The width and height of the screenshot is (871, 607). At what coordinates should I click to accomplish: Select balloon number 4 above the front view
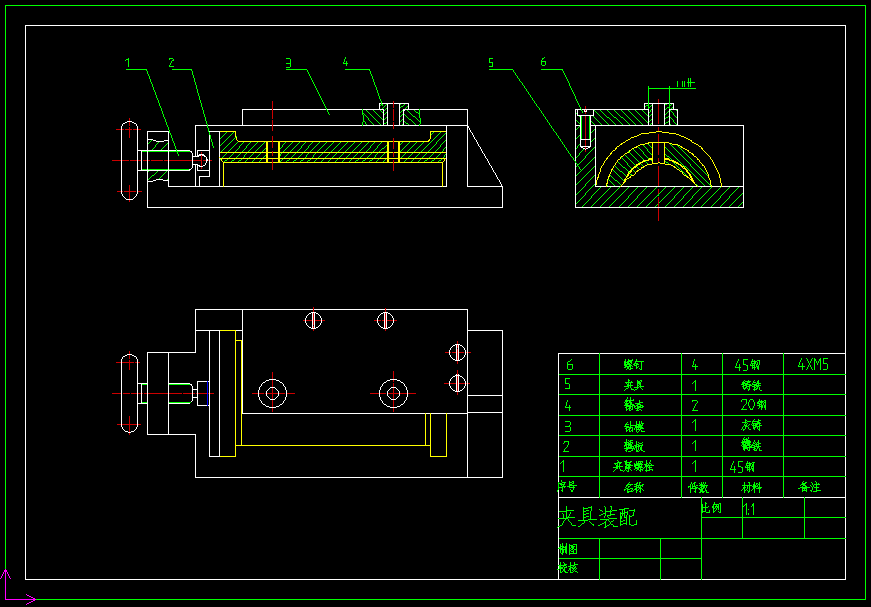(346, 62)
